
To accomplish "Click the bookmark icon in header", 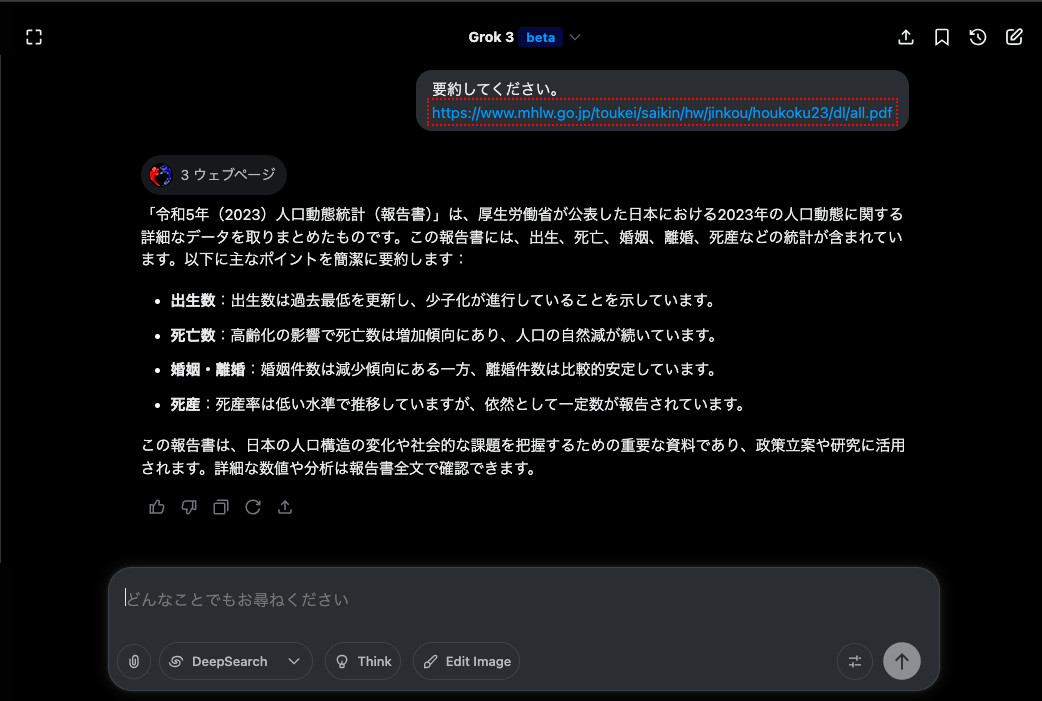I will click(x=942, y=37).
